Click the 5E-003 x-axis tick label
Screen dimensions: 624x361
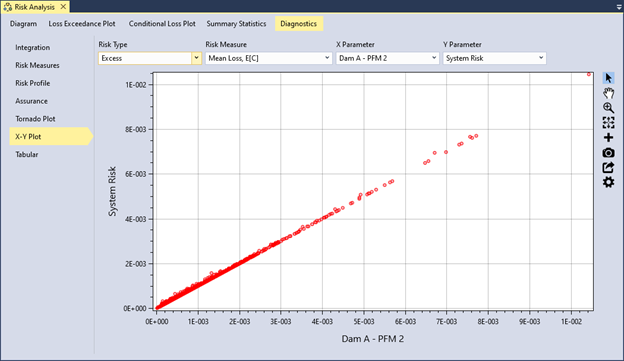364,322
